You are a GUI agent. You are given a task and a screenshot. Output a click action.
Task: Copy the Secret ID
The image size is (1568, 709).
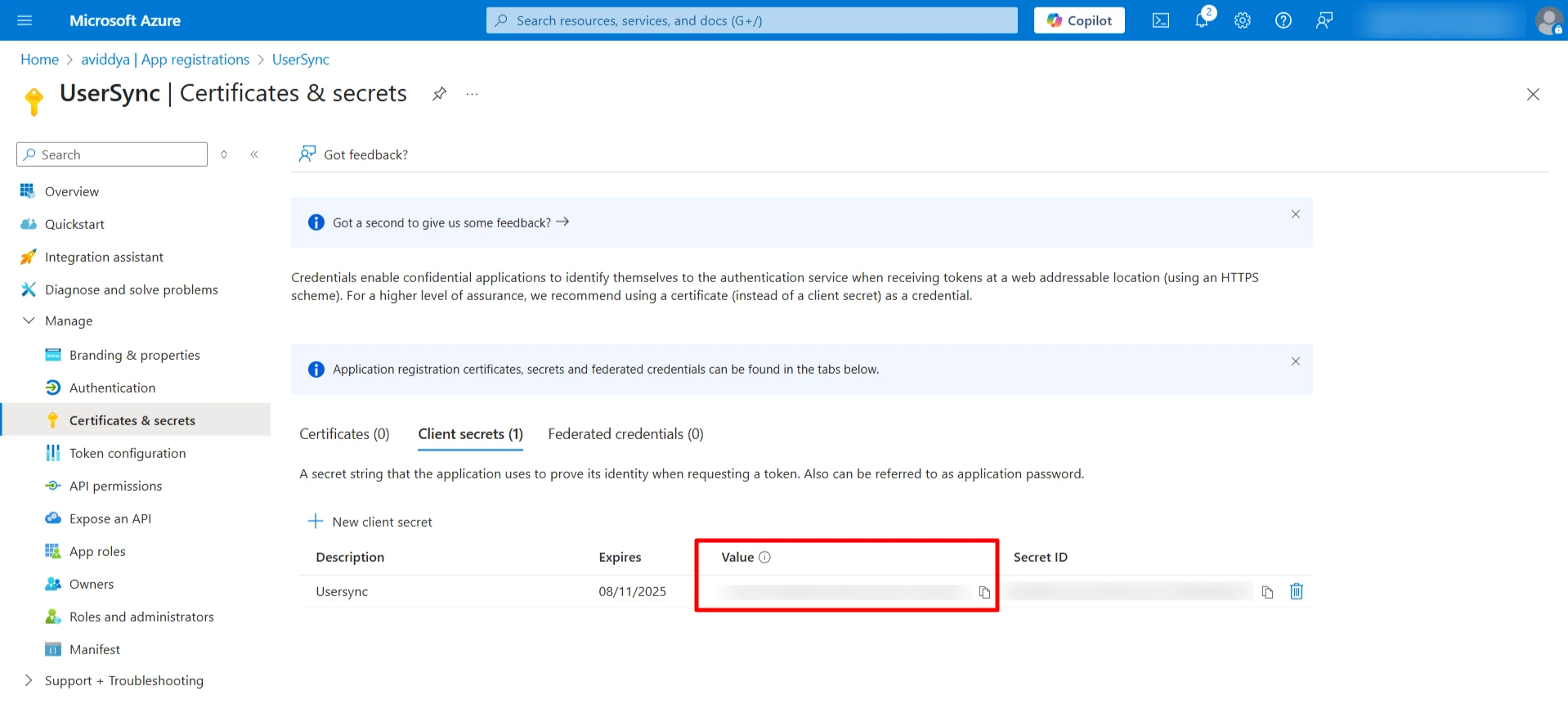pos(1267,592)
